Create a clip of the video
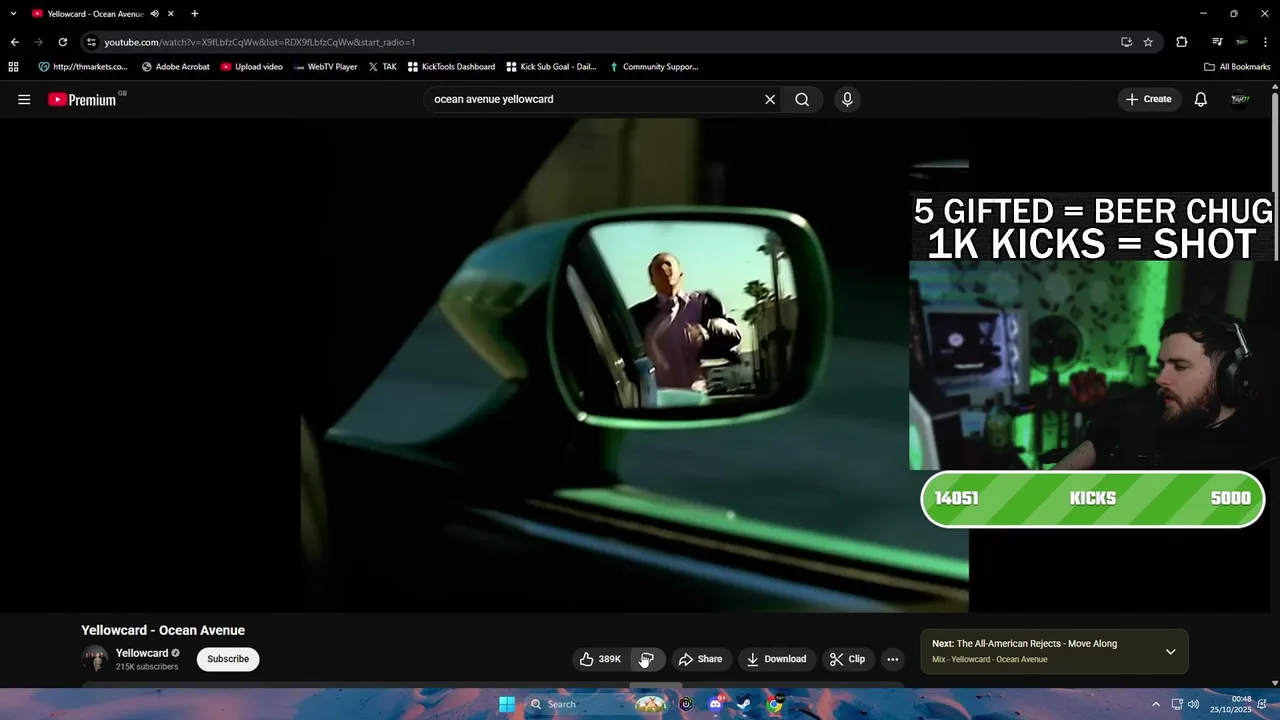Image resolution: width=1280 pixels, height=720 pixels. point(847,659)
